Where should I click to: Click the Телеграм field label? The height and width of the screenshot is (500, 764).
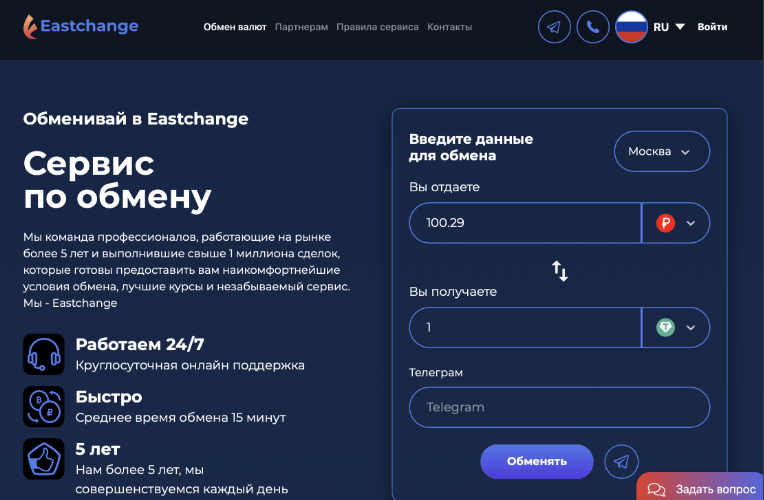436,372
